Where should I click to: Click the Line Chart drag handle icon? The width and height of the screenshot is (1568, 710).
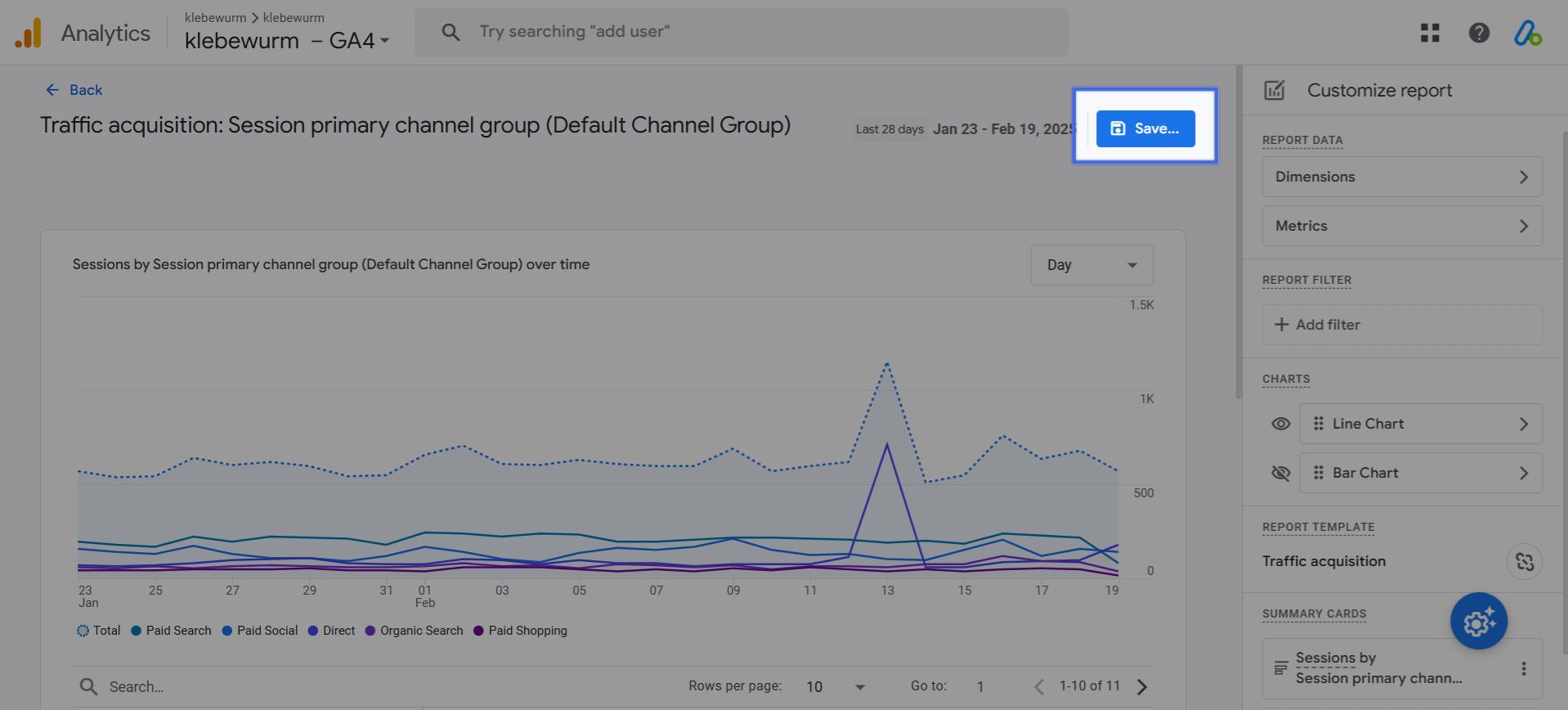click(1318, 424)
